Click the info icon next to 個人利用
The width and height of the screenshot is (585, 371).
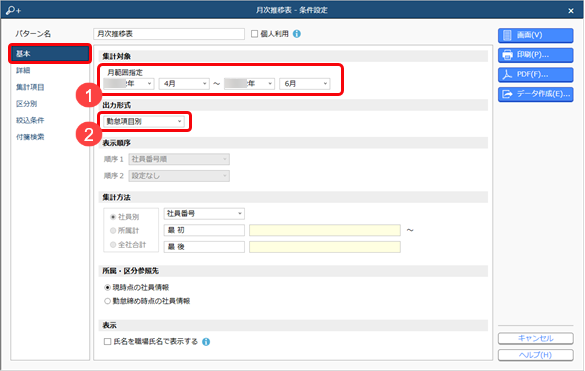click(297, 34)
